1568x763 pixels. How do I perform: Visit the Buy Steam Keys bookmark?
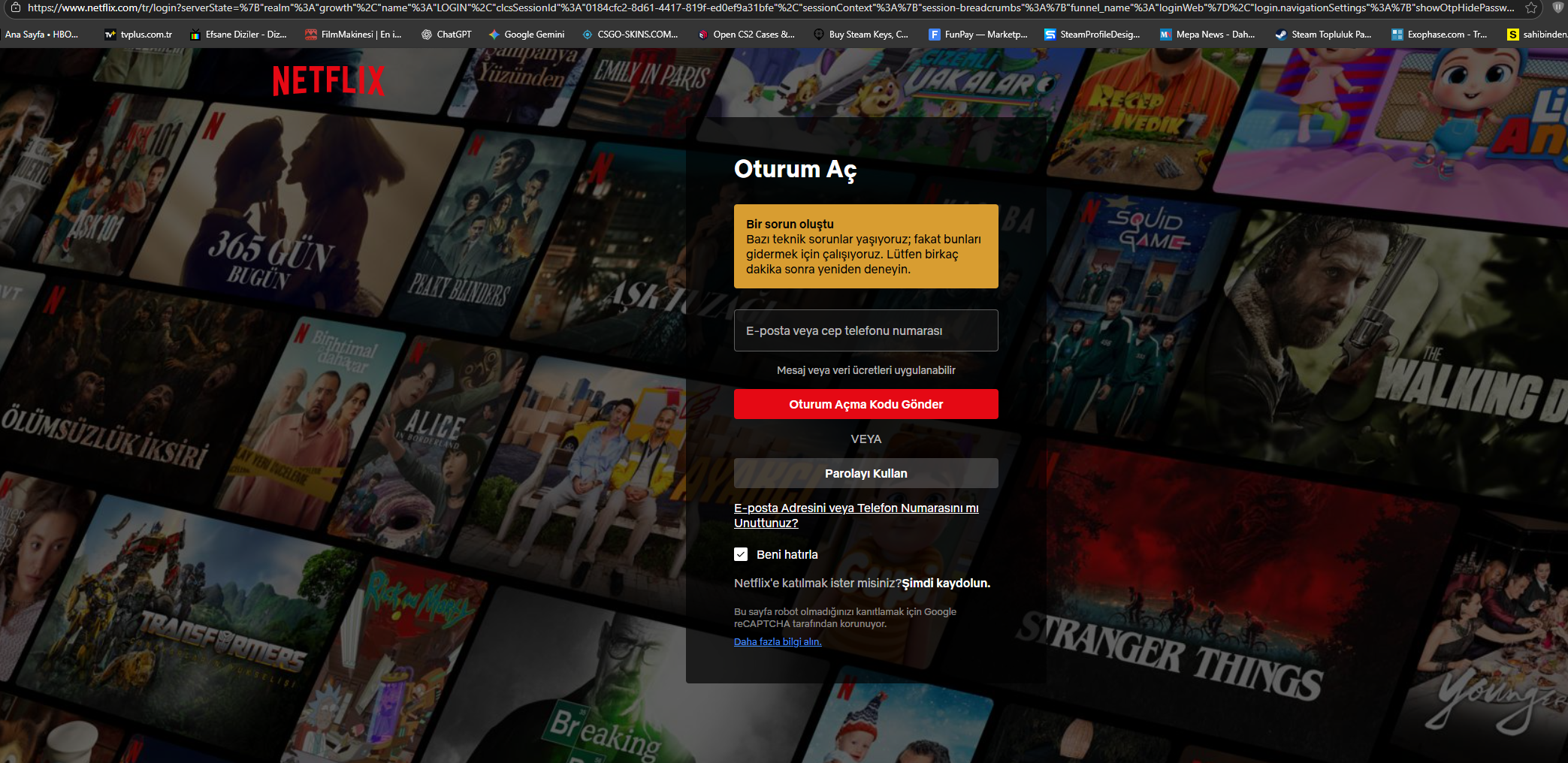pyautogui.click(x=861, y=35)
